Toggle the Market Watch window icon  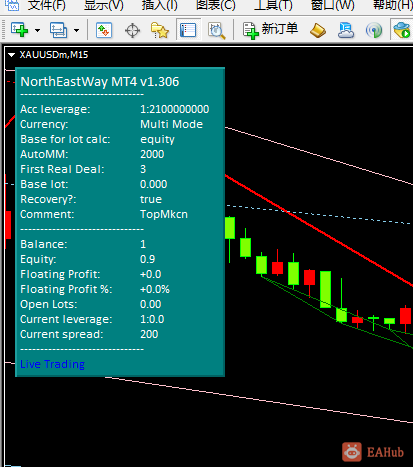coord(104,30)
